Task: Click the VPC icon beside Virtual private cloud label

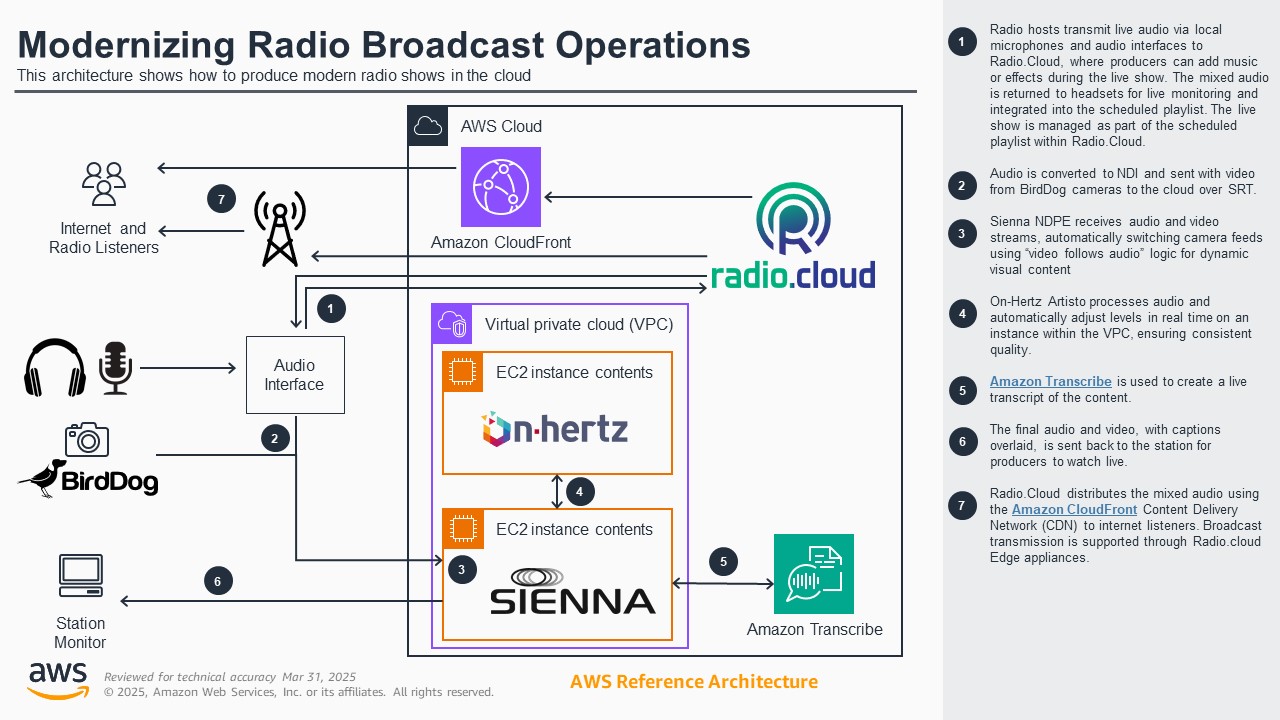Action: [452, 324]
